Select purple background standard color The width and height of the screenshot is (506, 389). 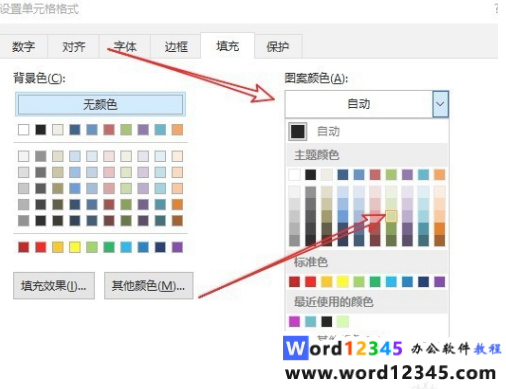point(177,247)
